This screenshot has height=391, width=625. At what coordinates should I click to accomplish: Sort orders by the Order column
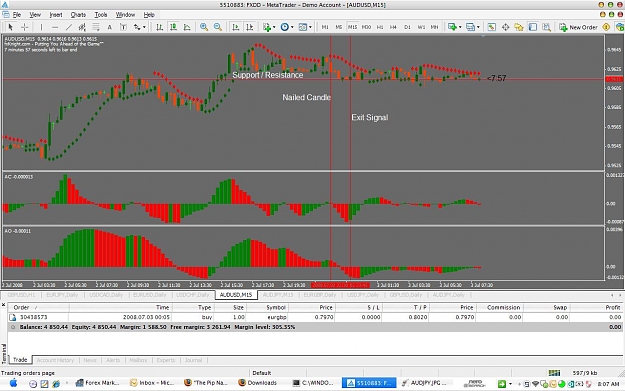coord(39,307)
